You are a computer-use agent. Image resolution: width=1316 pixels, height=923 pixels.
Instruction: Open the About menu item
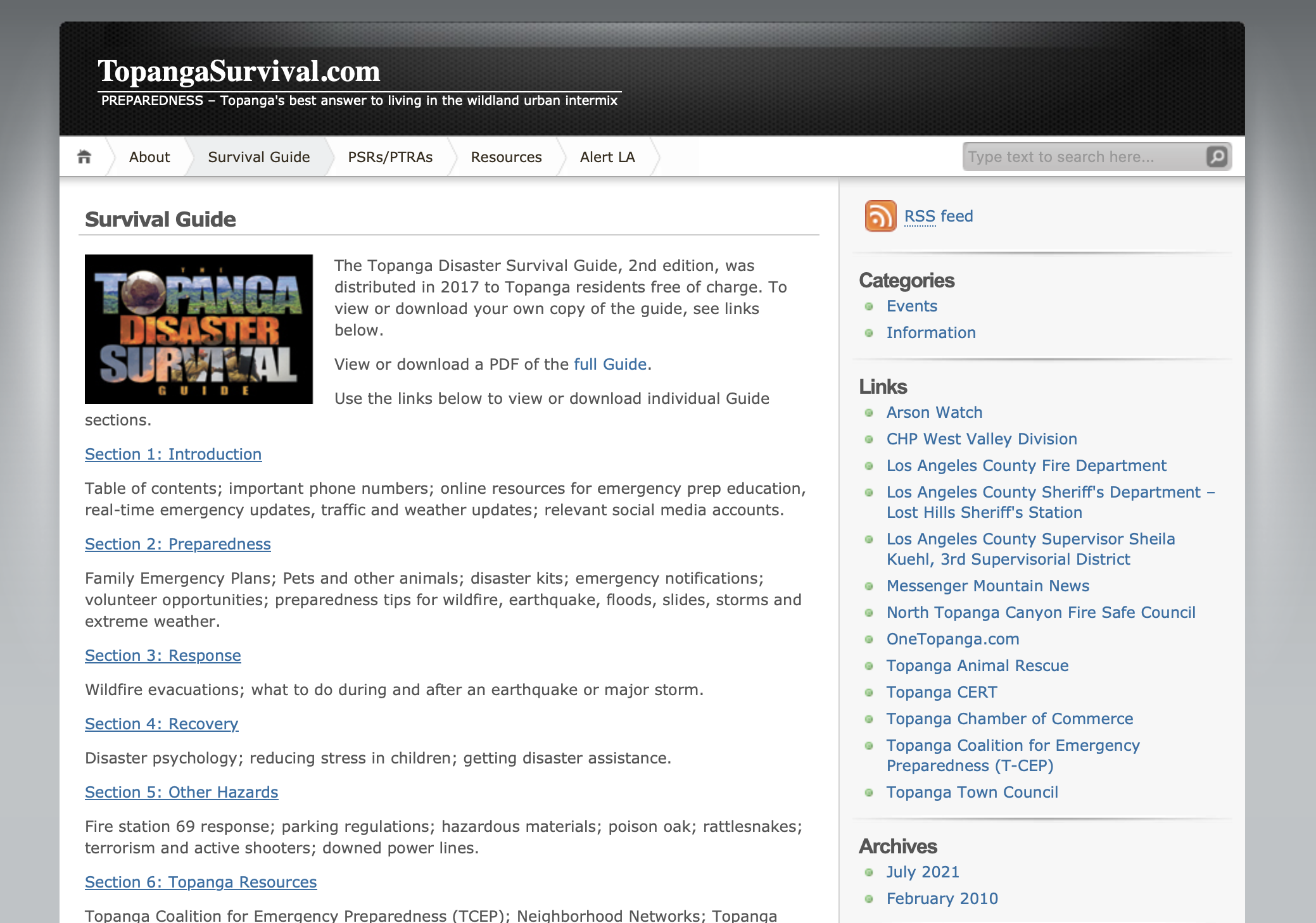(x=149, y=157)
